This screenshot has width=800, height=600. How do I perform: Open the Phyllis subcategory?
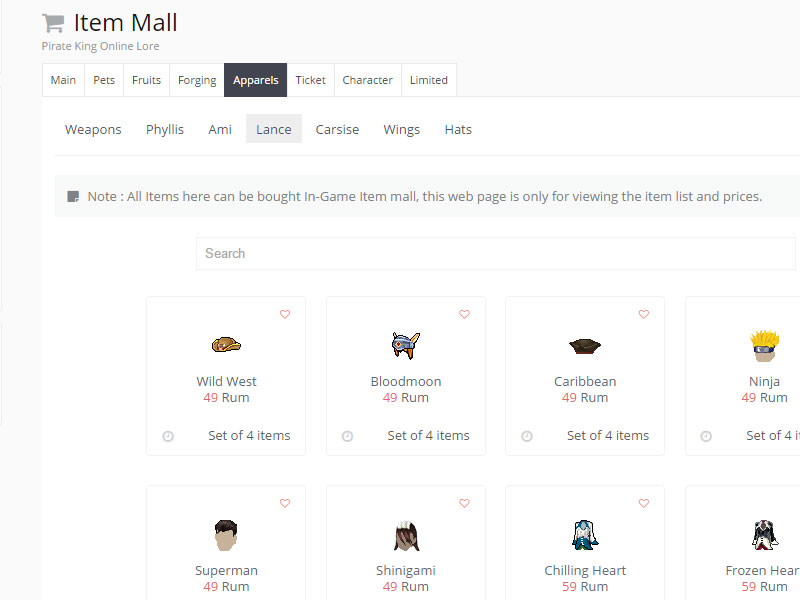point(165,129)
